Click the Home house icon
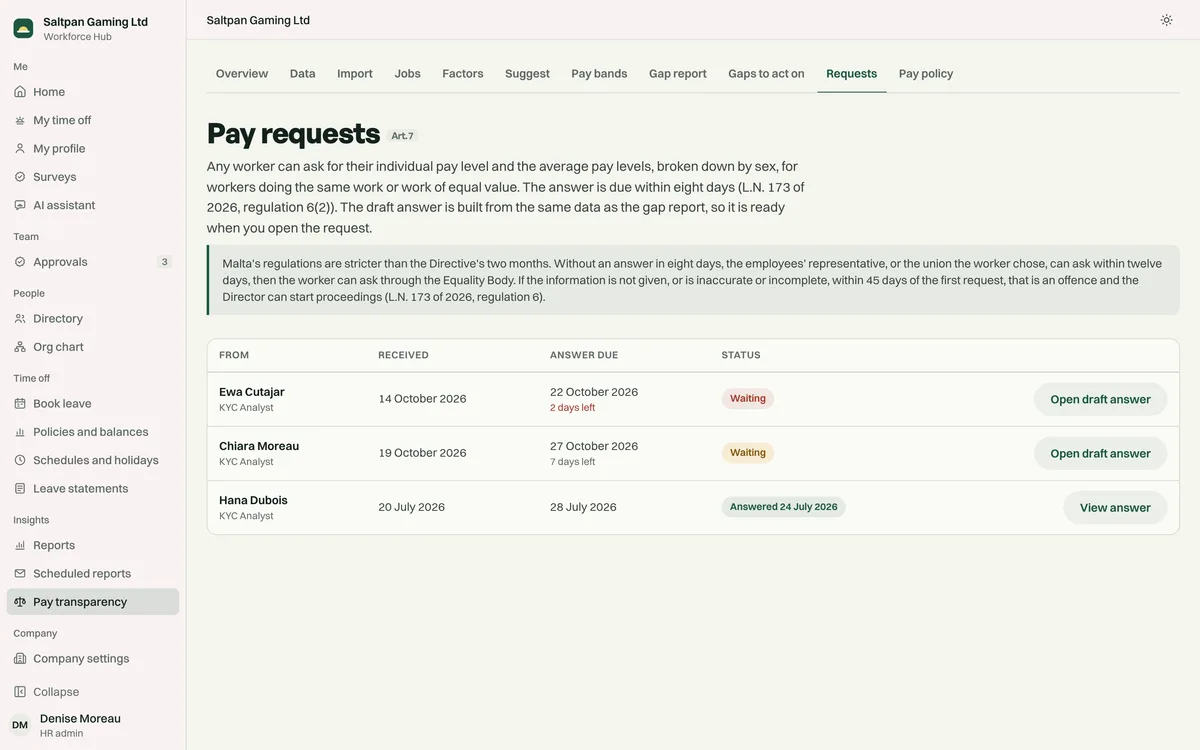Image resolution: width=1200 pixels, height=750 pixels. click(x=20, y=92)
